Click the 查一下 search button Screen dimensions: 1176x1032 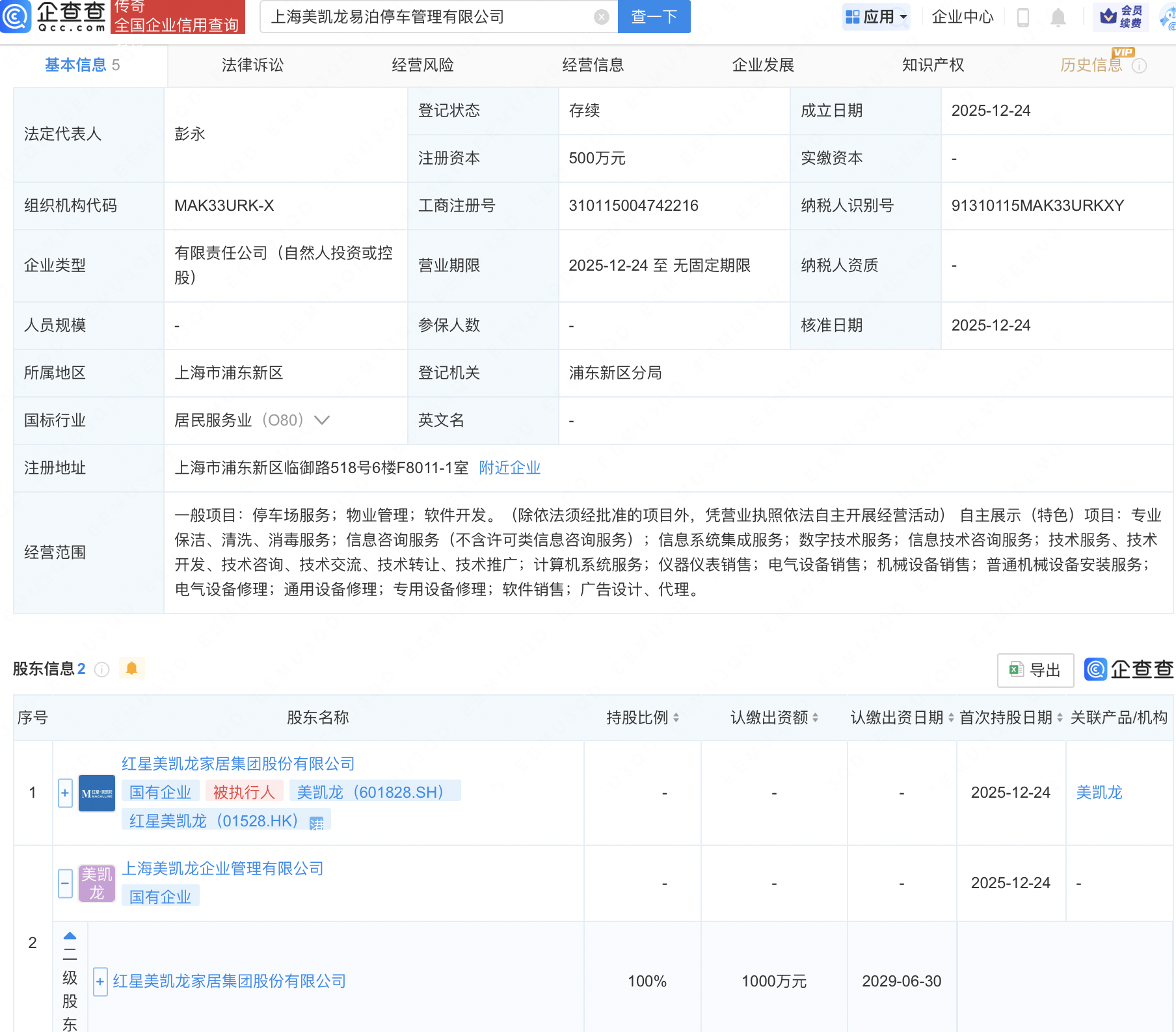pyautogui.click(x=654, y=17)
